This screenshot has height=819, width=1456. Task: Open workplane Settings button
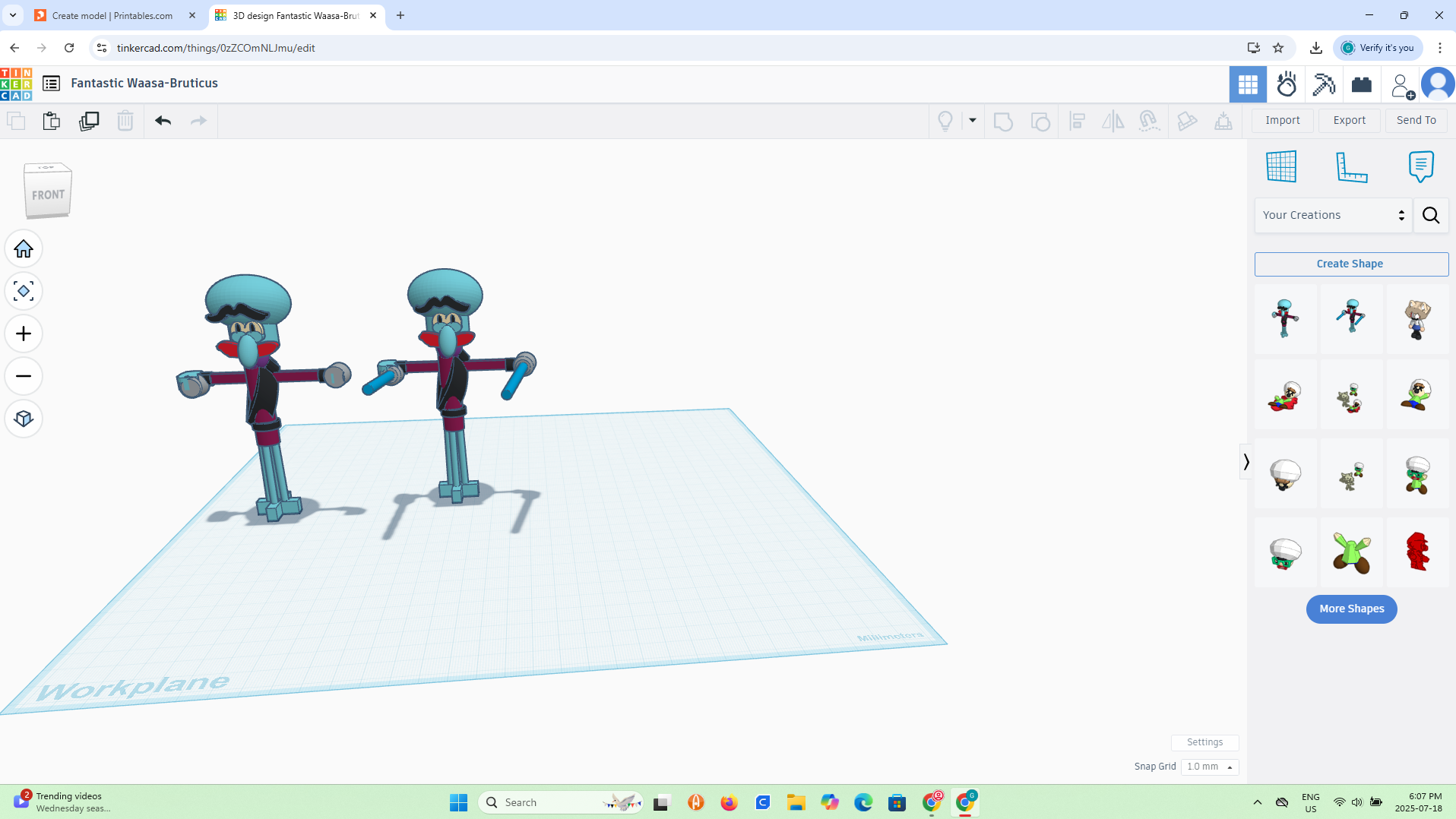pyautogui.click(x=1204, y=742)
